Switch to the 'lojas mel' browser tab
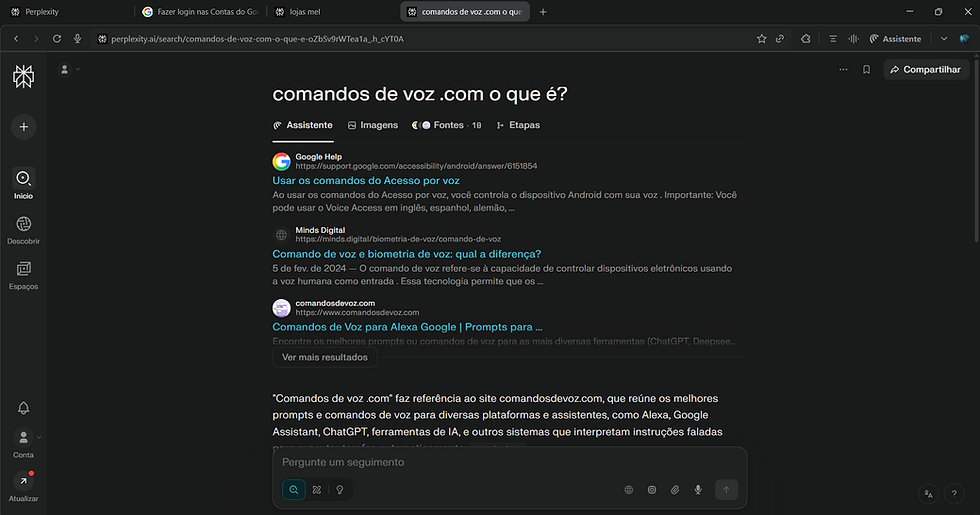This screenshot has width=980, height=515. click(x=332, y=12)
